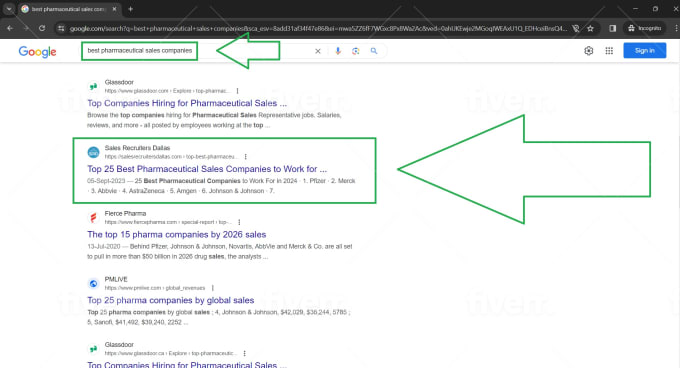Click the Glassdoor favicon on first result
The height and width of the screenshot is (368, 680).
pyautogui.click(x=93, y=86)
